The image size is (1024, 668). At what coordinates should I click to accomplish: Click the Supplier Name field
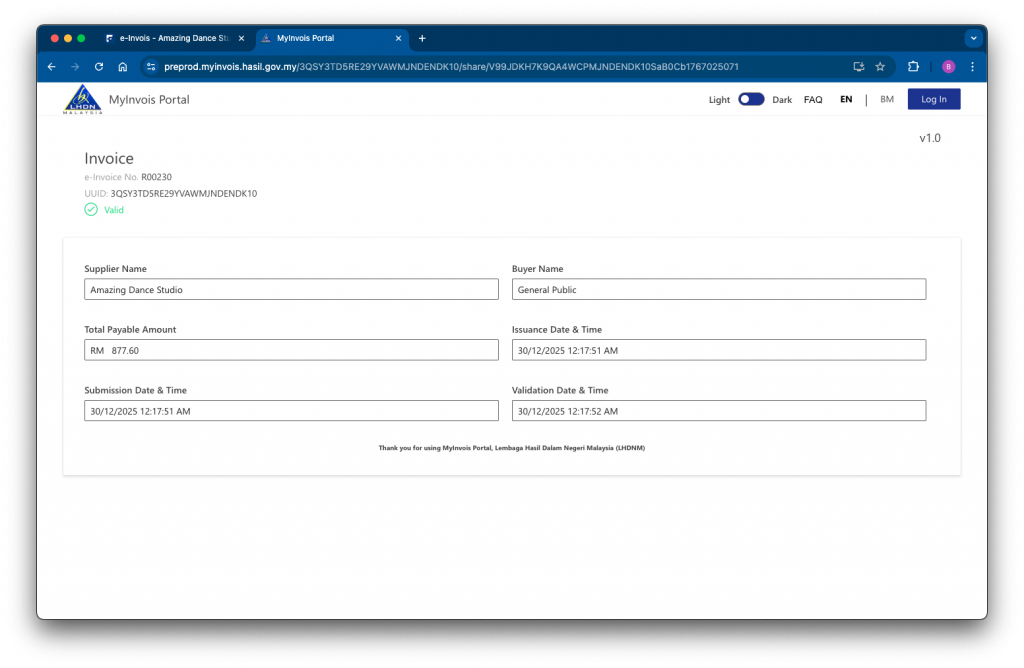(291, 289)
